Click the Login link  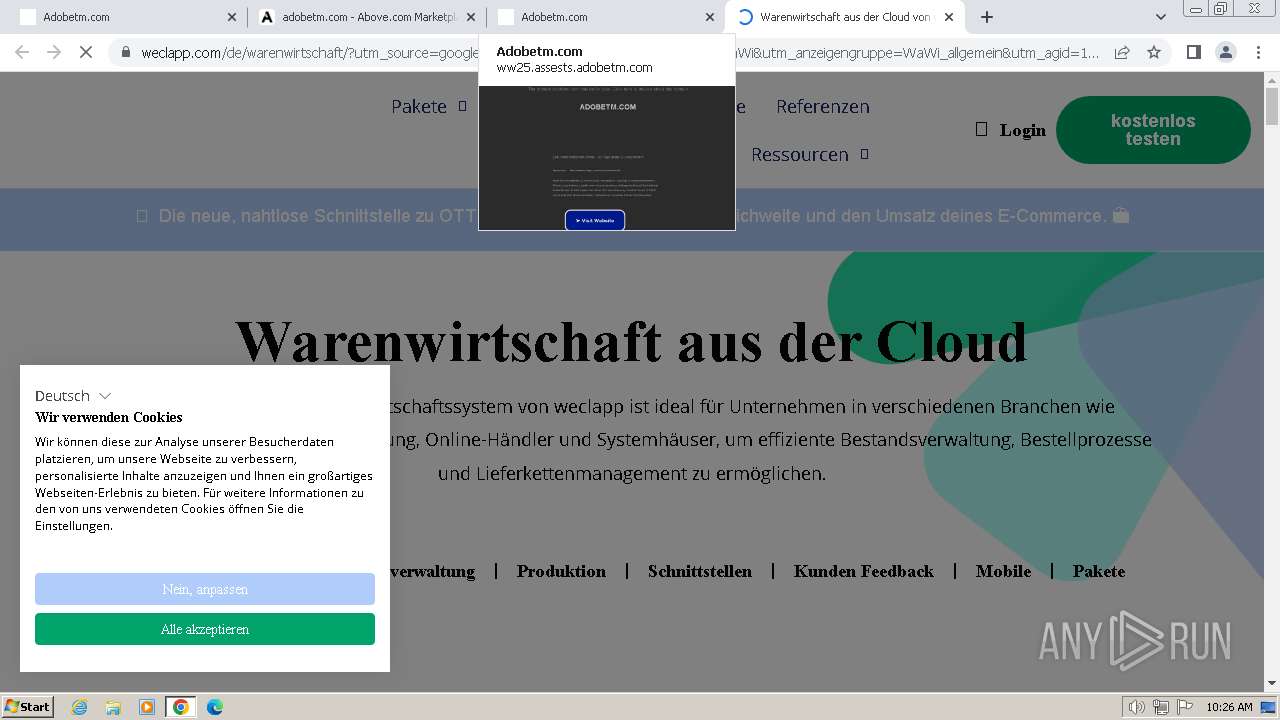coord(1022,130)
